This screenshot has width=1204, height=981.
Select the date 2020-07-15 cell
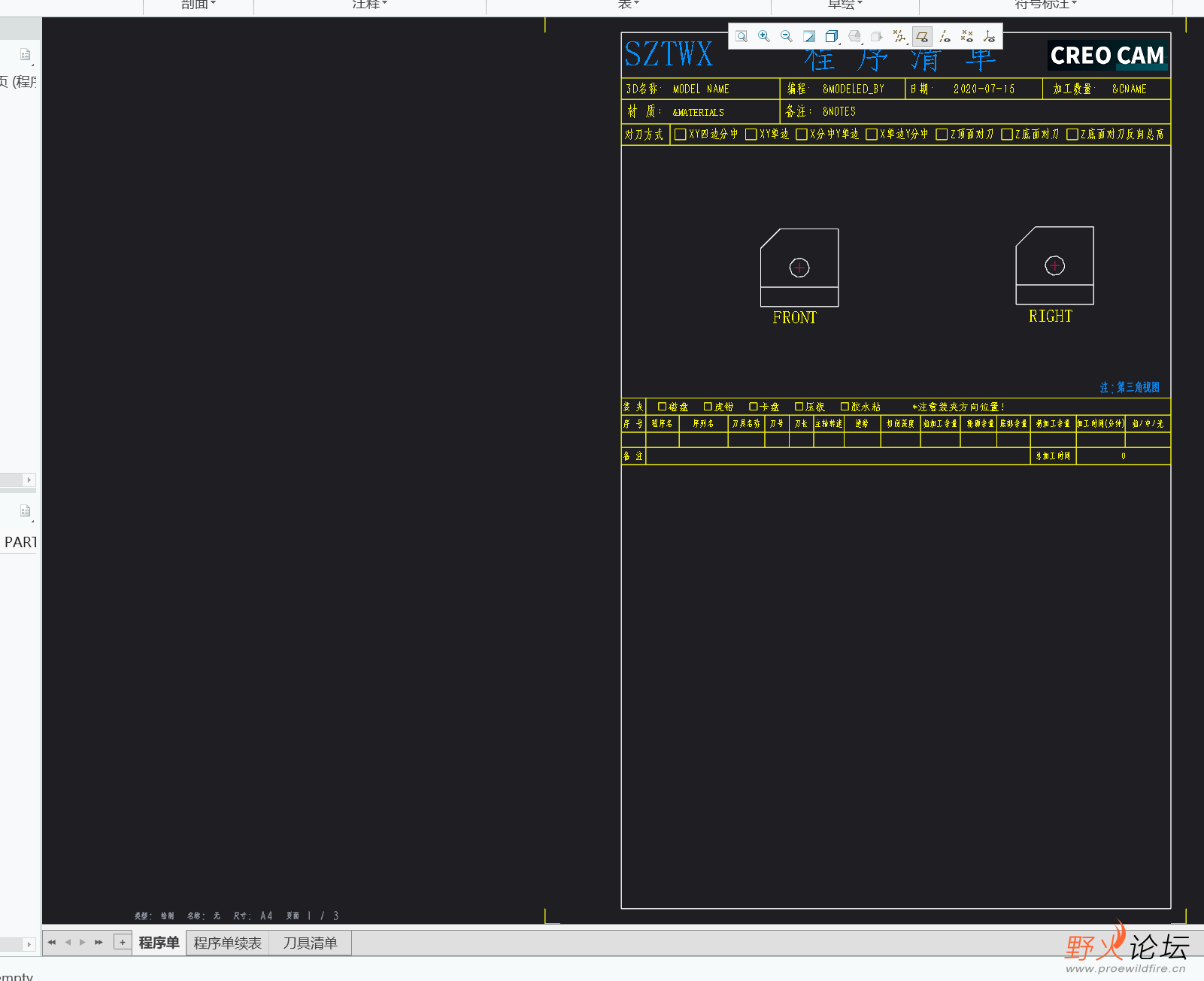click(x=984, y=89)
